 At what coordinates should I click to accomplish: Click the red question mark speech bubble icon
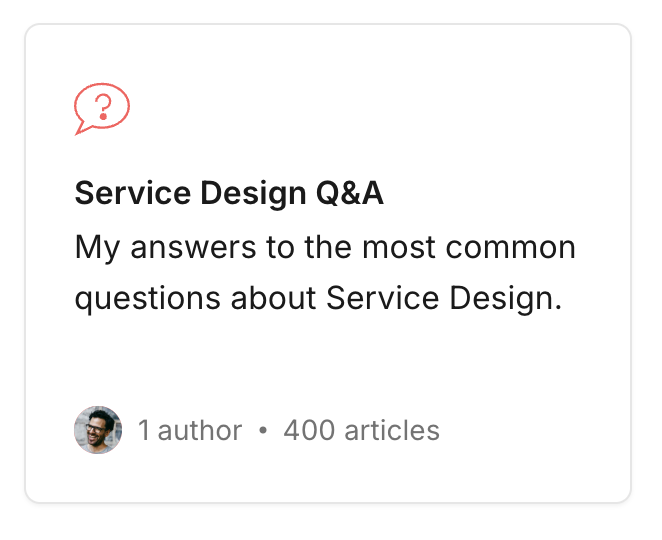[102, 108]
